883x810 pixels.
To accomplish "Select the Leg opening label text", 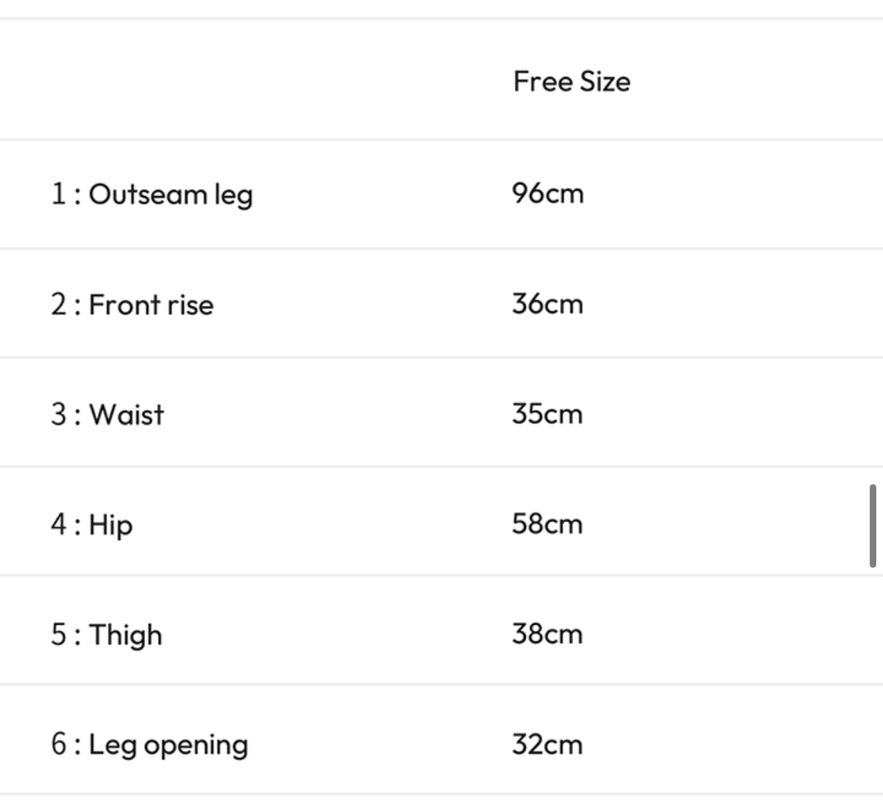I will point(168,745).
